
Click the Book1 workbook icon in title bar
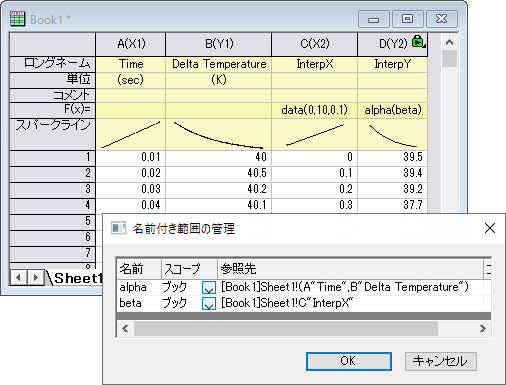17,18
